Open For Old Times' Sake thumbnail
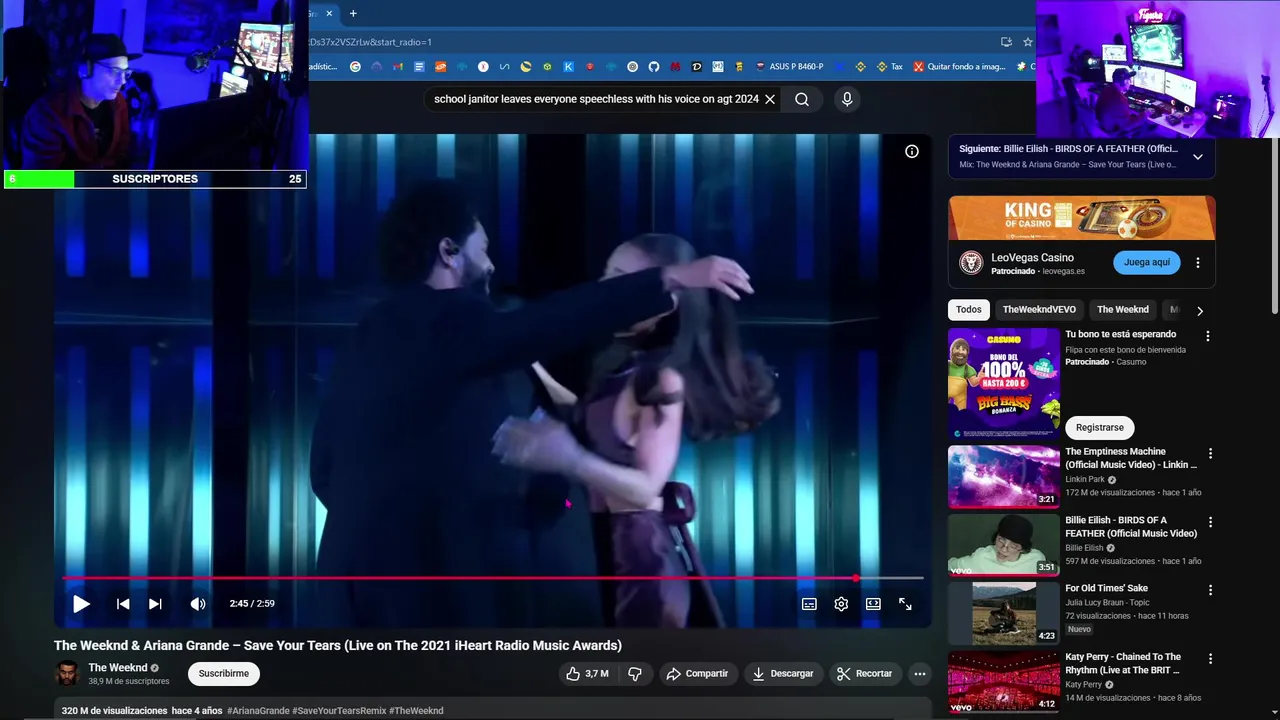 pyautogui.click(x=1004, y=614)
